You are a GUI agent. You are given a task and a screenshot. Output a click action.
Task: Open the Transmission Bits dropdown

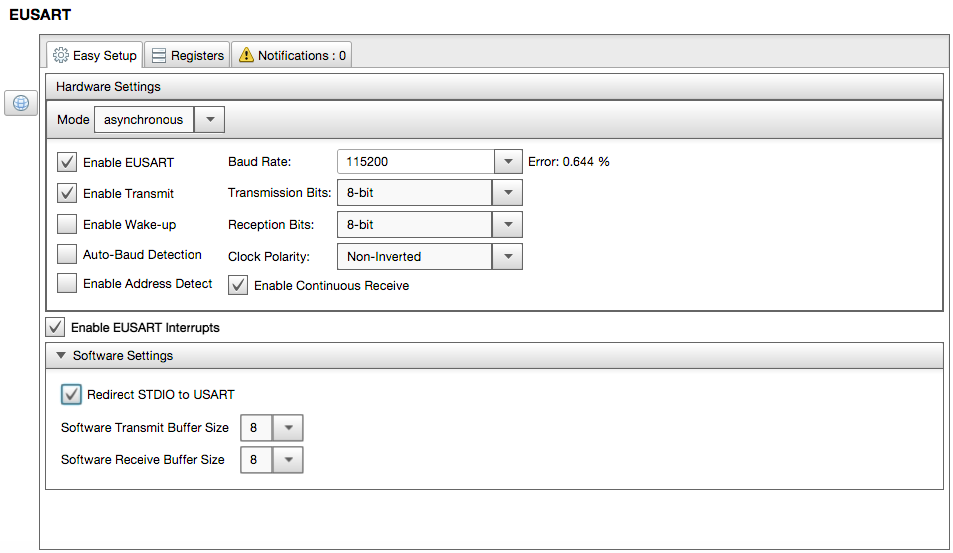pyautogui.click(x=508, y=193)
